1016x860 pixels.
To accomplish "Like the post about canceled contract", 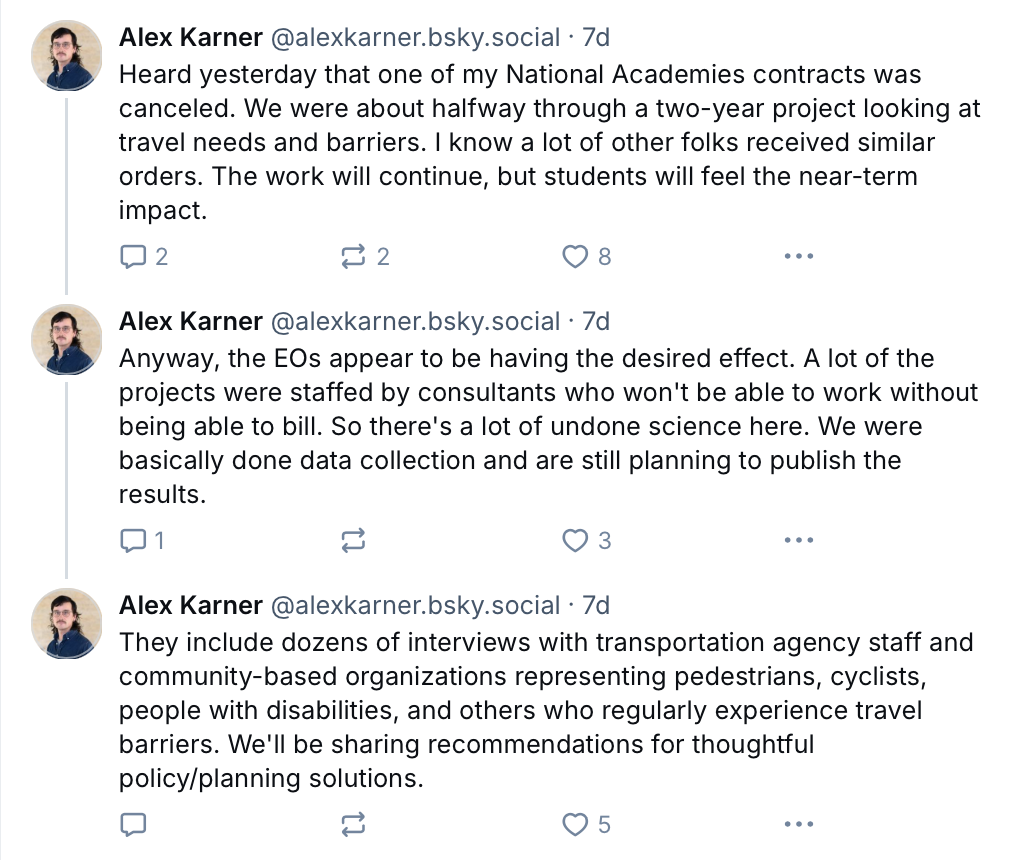I will [x=575, y=257].
